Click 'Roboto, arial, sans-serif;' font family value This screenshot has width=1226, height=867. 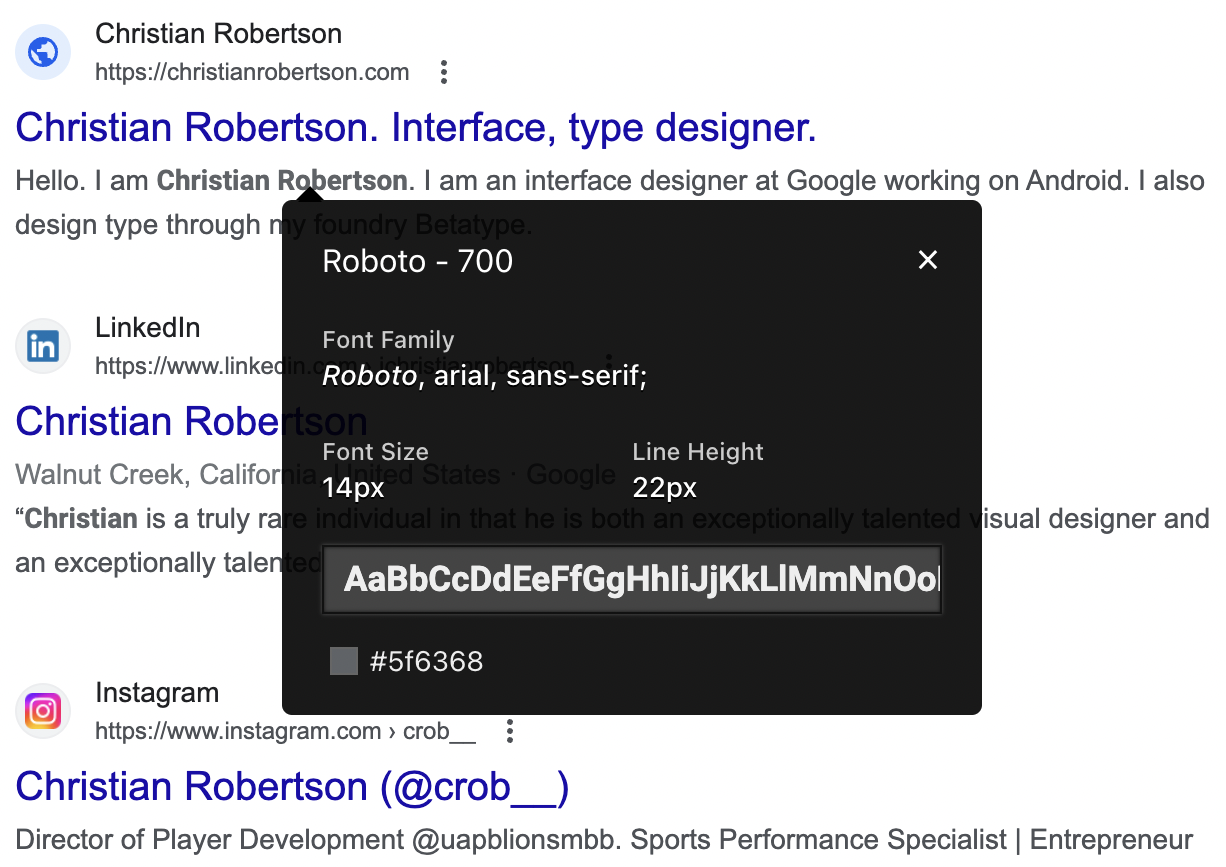click(x=485, y=377)
